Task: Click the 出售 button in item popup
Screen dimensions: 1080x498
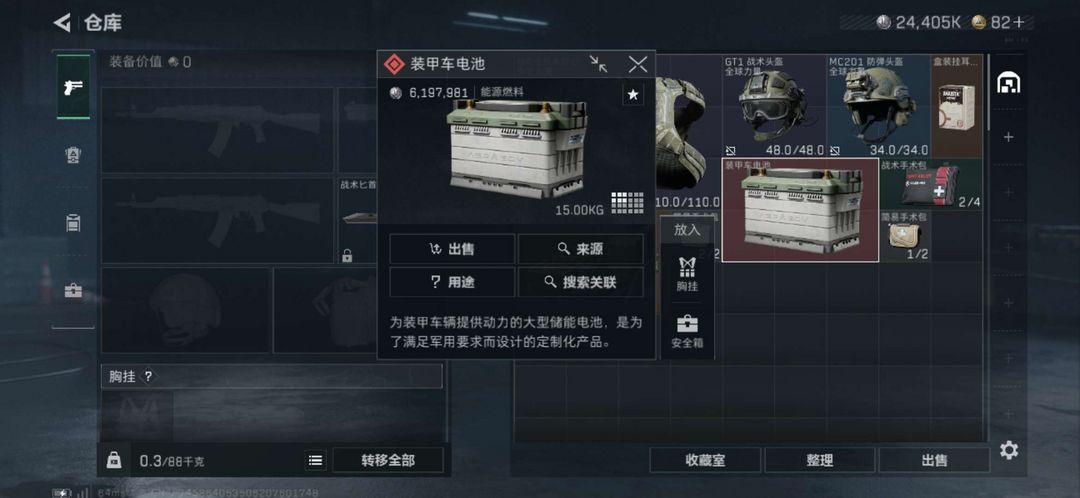Action: pyautogui.click(x=452, y=249)
